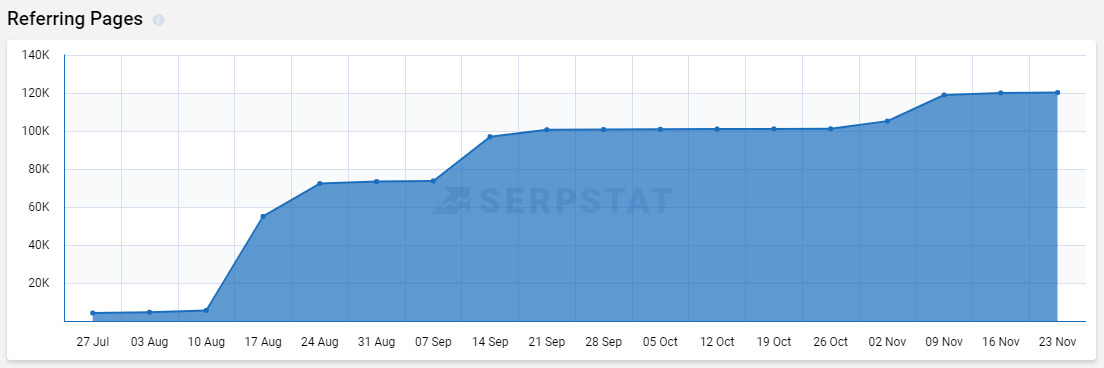The width and height of the screenshot is (1104, 368).
Task: Click the 03 Aug x-axis label
Action: click(149, 342)
